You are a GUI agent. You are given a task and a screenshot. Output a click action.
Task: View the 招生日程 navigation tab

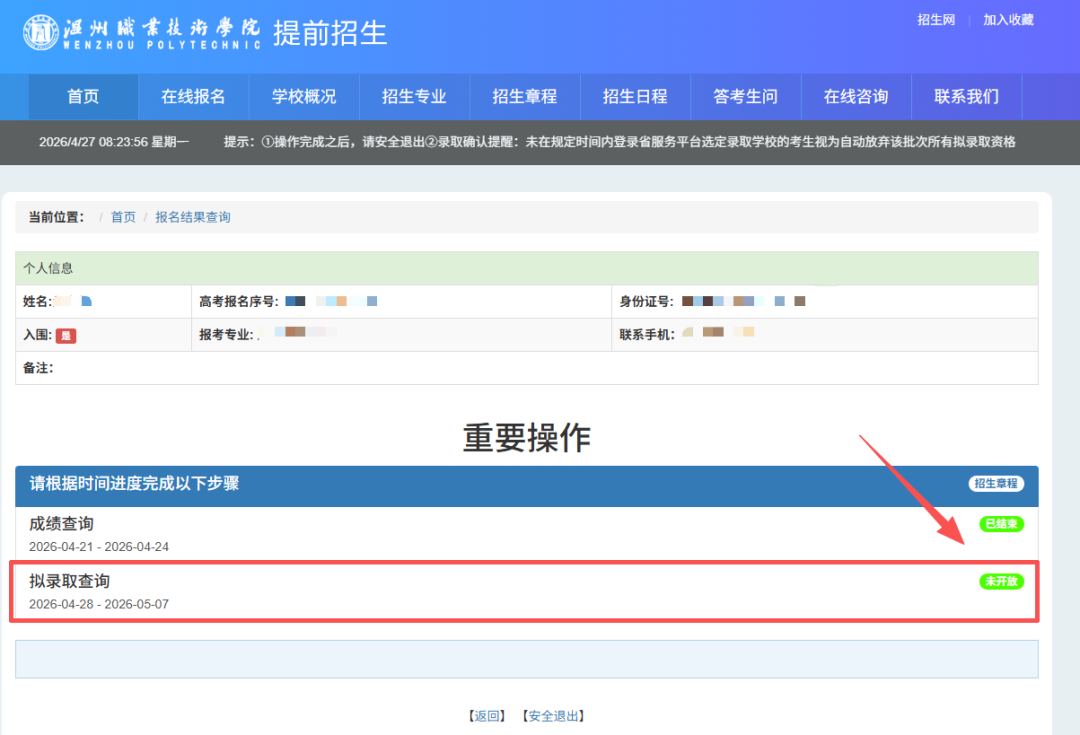[x=635, y=97]
